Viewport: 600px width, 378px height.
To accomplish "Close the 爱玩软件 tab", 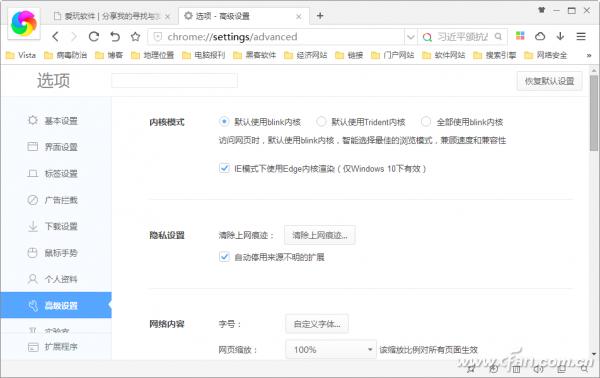I will 167,16.
